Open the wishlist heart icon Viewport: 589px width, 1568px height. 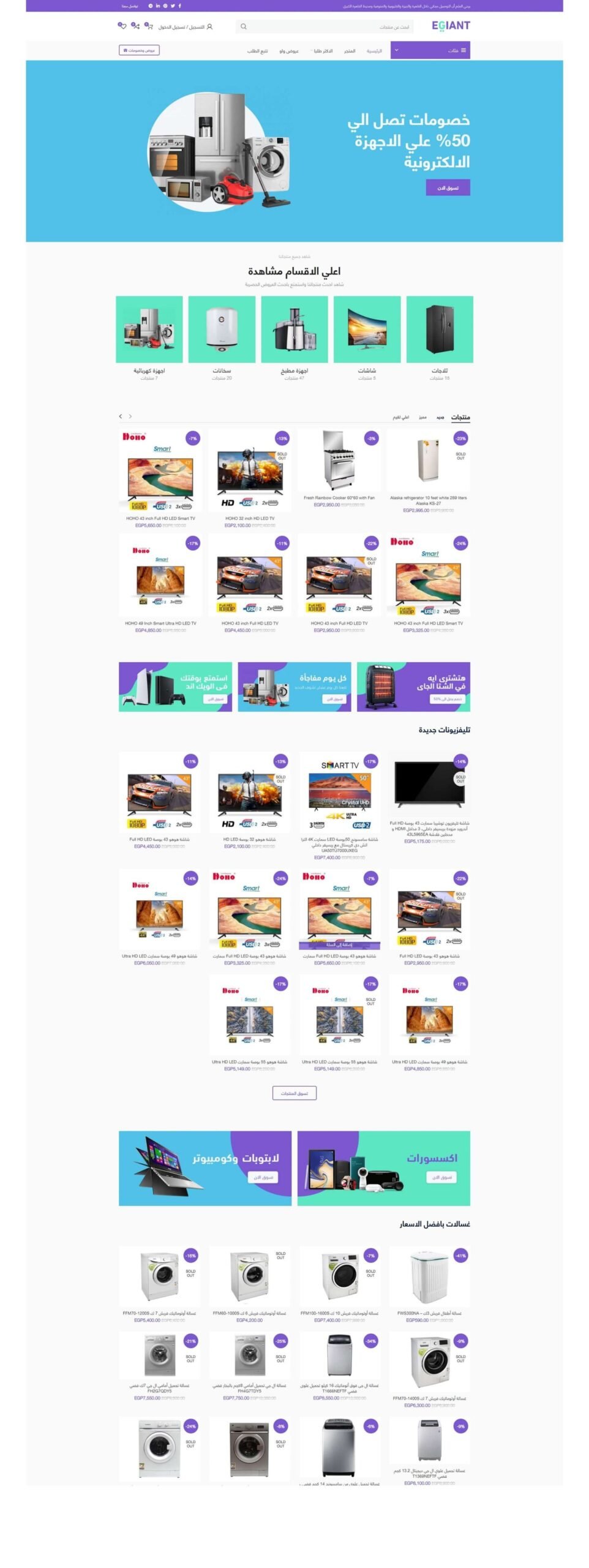(122, 26)
